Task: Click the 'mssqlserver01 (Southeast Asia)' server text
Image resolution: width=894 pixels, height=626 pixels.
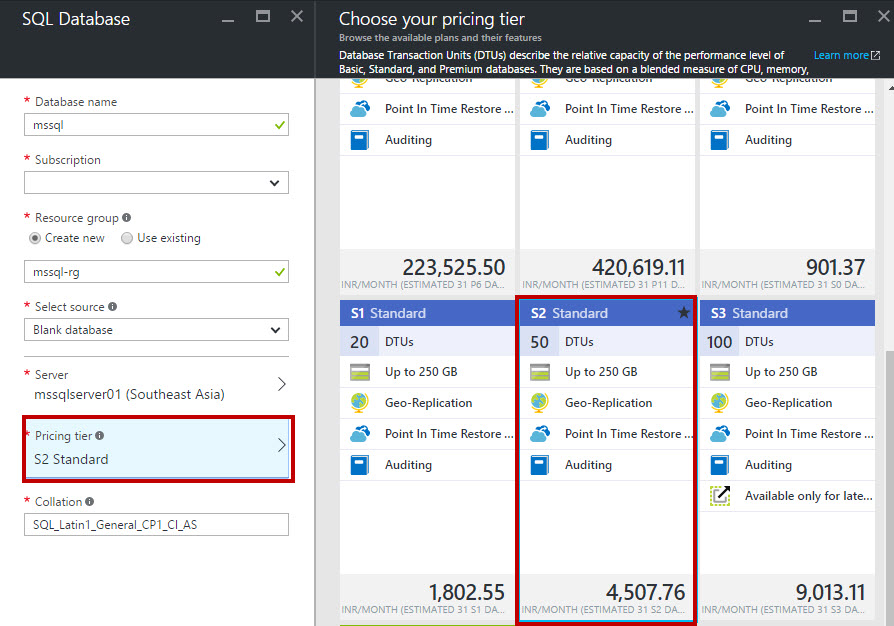Action: [129, 394]
